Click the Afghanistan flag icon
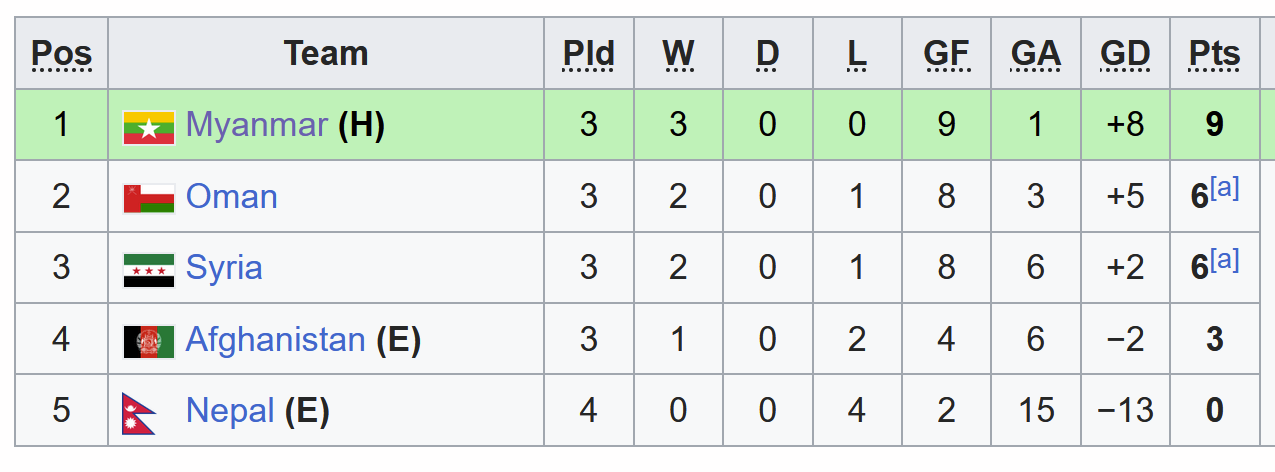Image resolution: width=1275 pixels, height=472 pixels. pyautogui.click(x=149, y=341)
